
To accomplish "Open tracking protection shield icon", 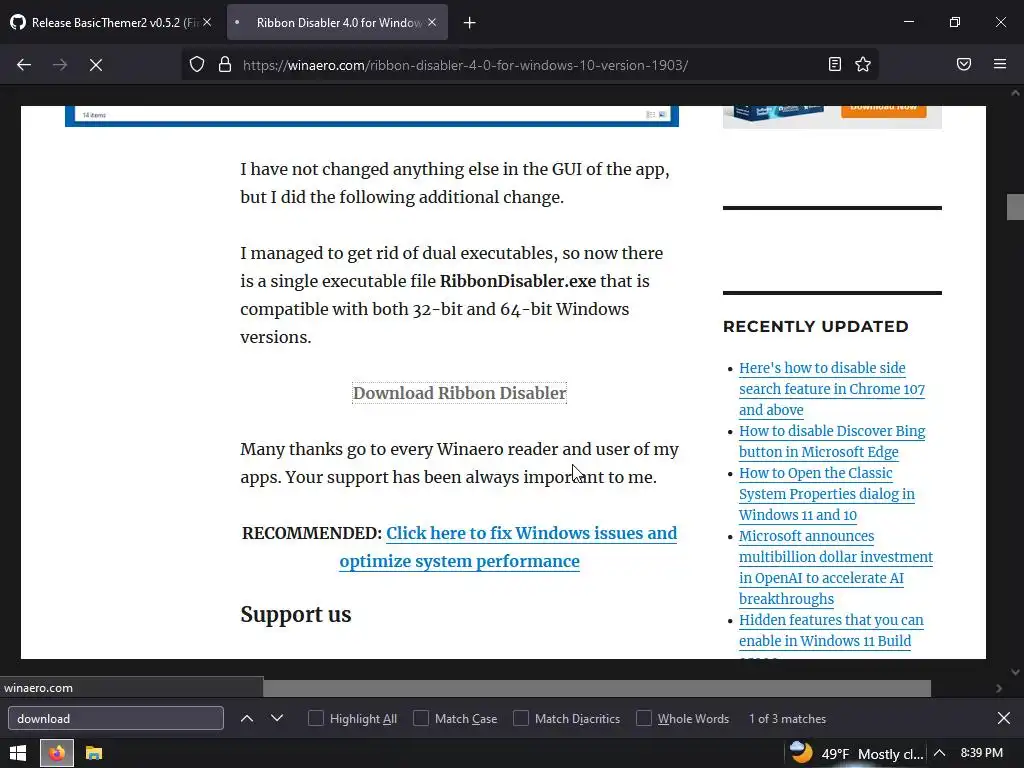I will (197, 65).
